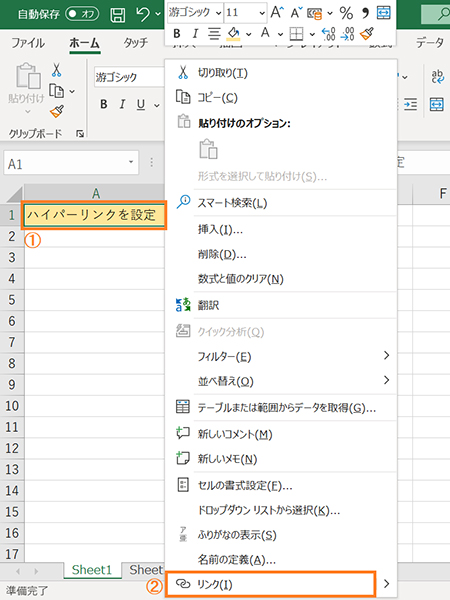Click Merge and Center in mini toolbar

tap(384, 13)
